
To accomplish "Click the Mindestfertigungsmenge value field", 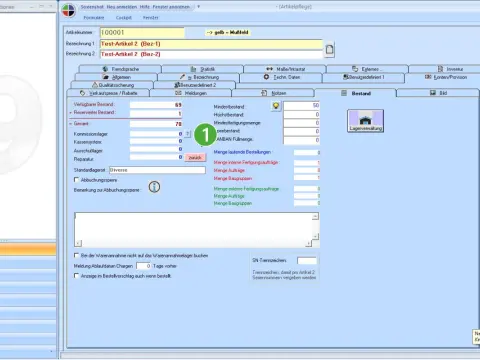I will (x=301, y=123).
